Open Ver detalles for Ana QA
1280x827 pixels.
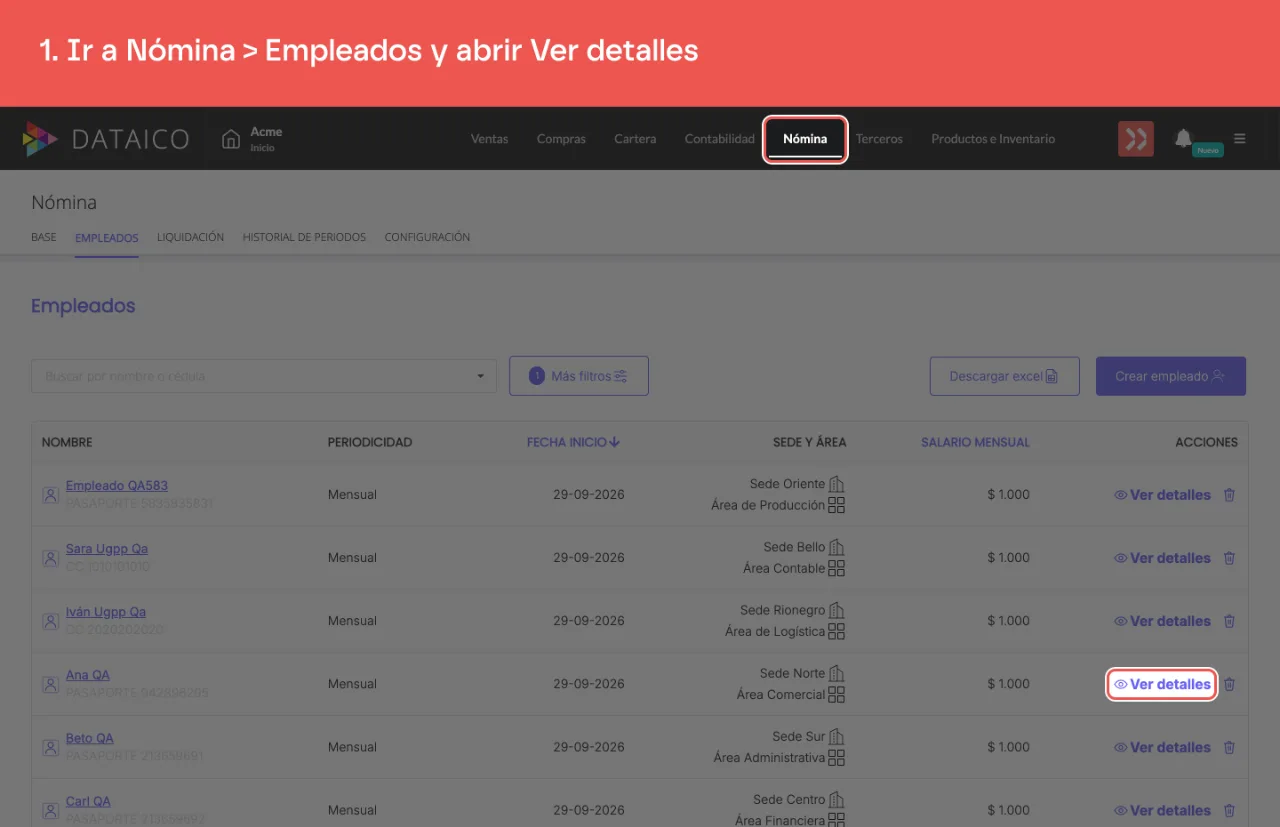pos(1162,684)
